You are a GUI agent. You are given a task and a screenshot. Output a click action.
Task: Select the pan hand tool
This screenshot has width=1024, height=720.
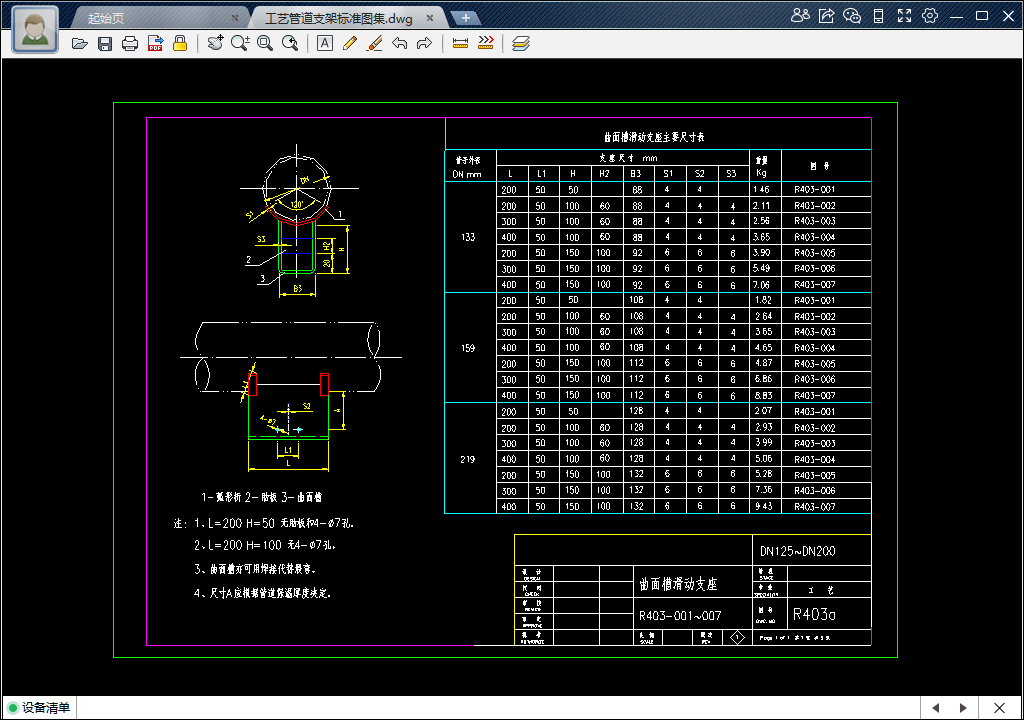215,43
